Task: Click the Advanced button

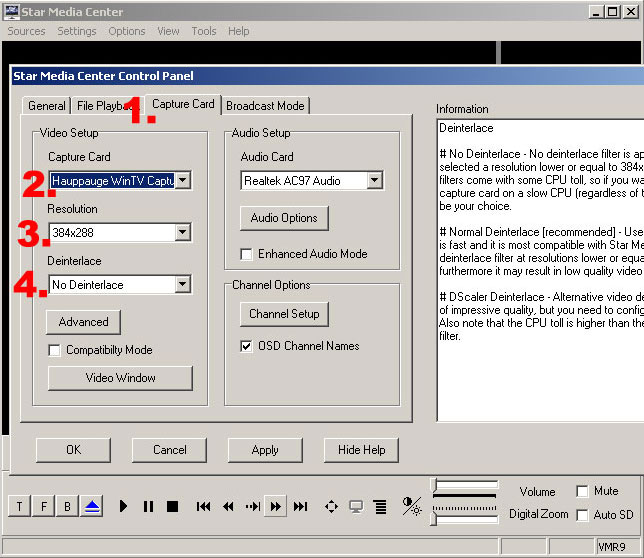Action: tap(83, 322)
